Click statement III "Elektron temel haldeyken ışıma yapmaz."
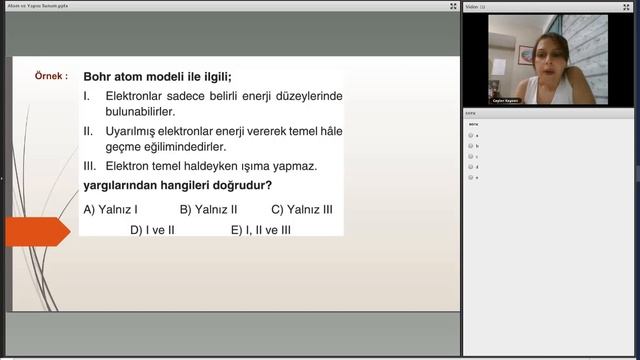 tap(211, 166)
